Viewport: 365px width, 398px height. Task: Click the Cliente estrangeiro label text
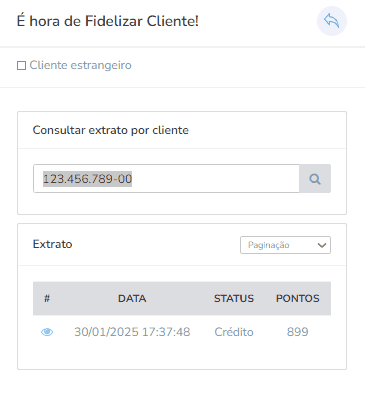coord(80,65)
